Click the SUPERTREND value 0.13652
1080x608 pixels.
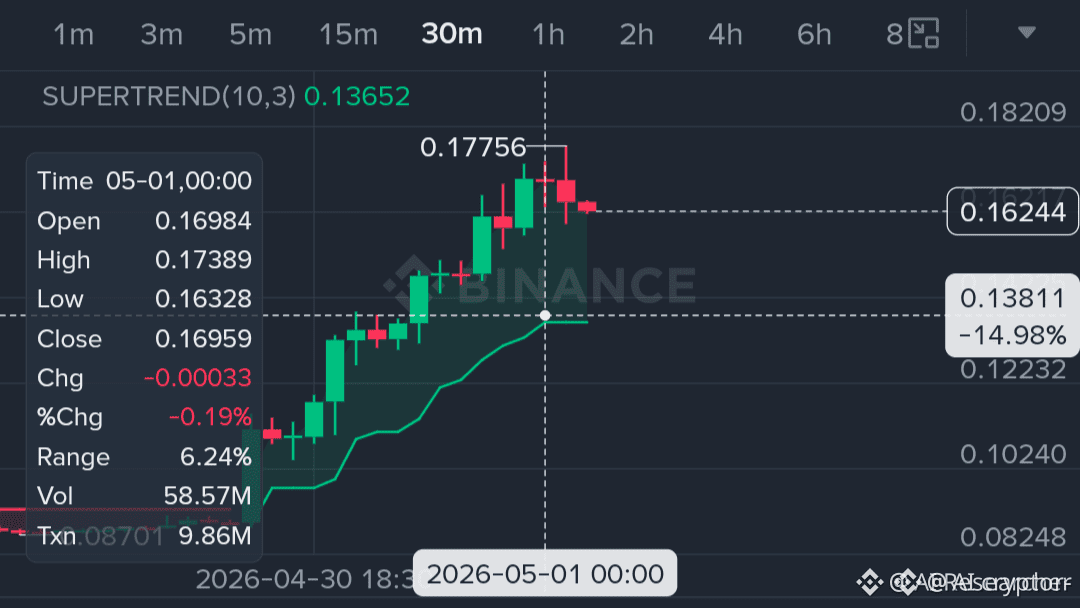357,96
